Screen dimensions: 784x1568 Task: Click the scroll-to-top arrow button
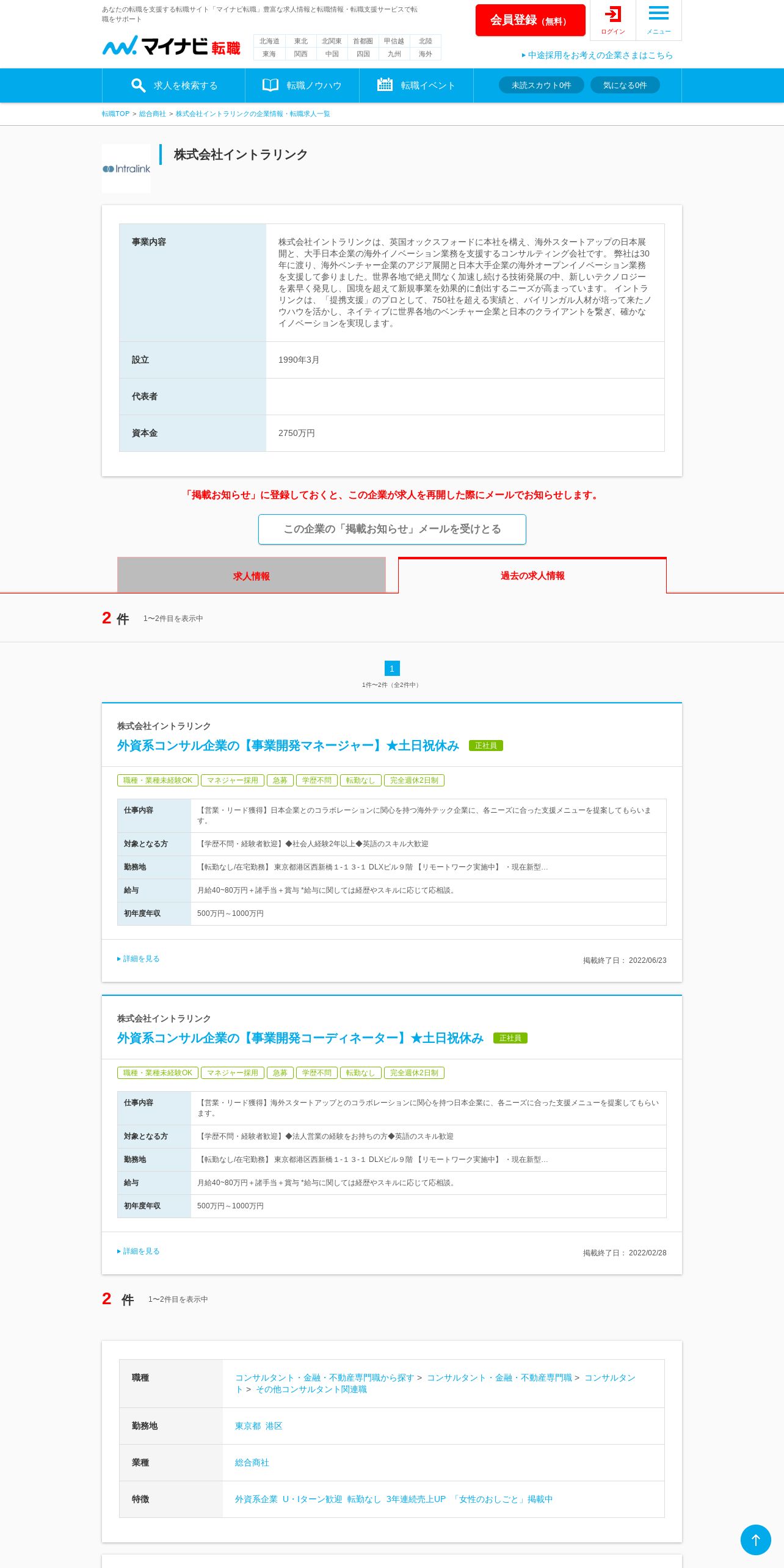click(x=756, y=1540)
